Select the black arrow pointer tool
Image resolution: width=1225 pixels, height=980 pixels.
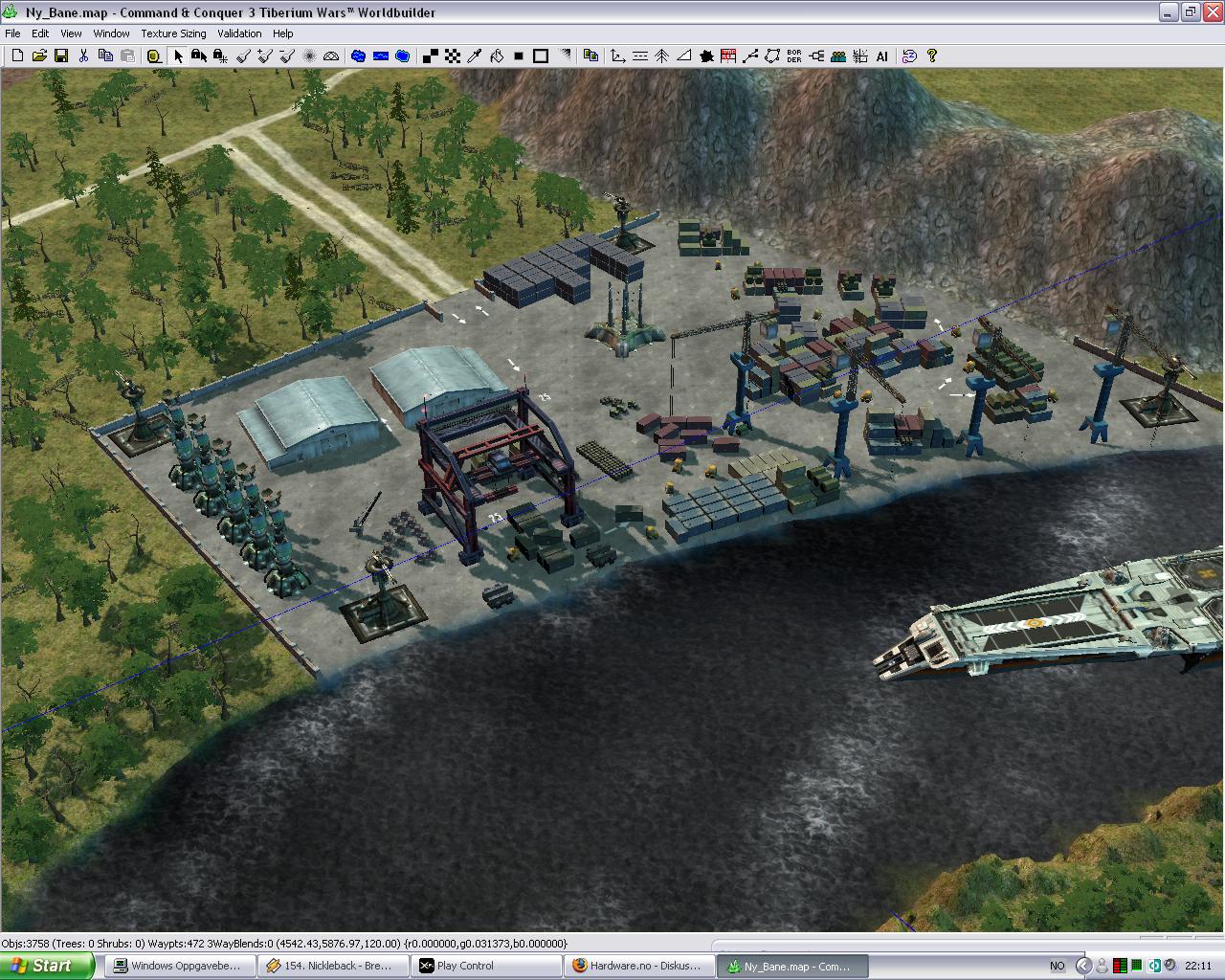click(177, 56)
